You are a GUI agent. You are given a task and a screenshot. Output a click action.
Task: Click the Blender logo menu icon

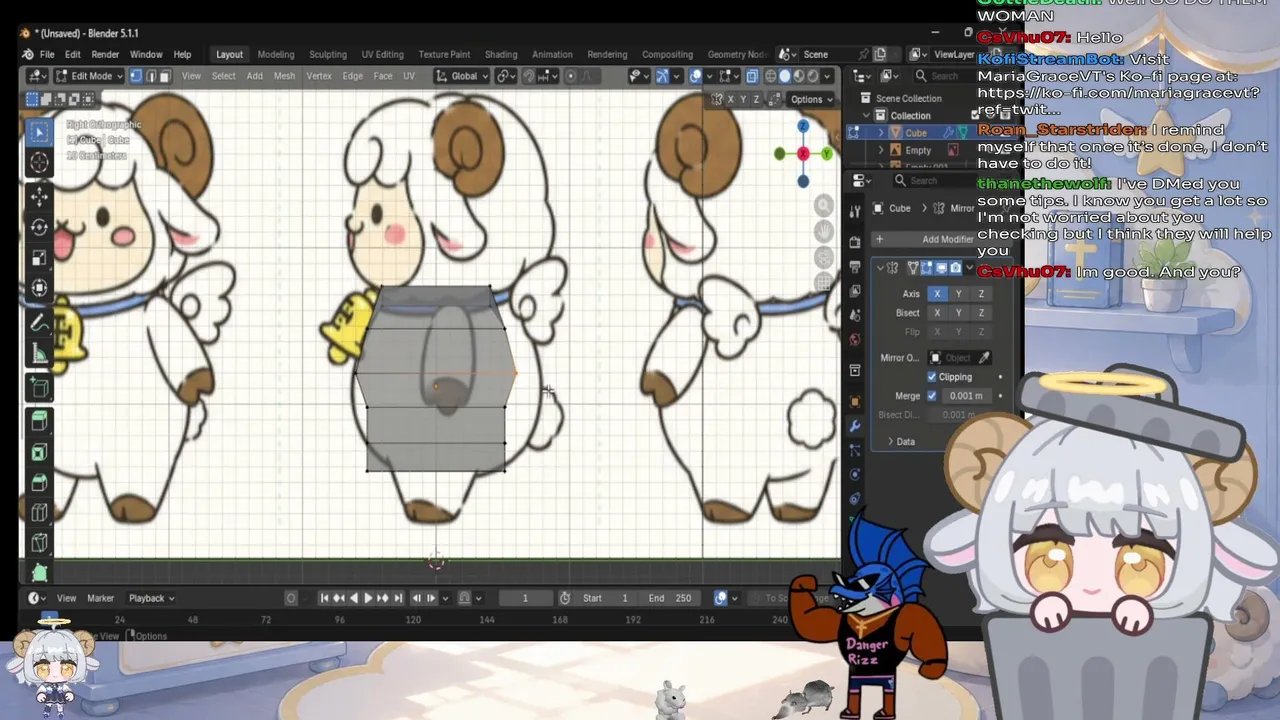(x=28, y=54)
